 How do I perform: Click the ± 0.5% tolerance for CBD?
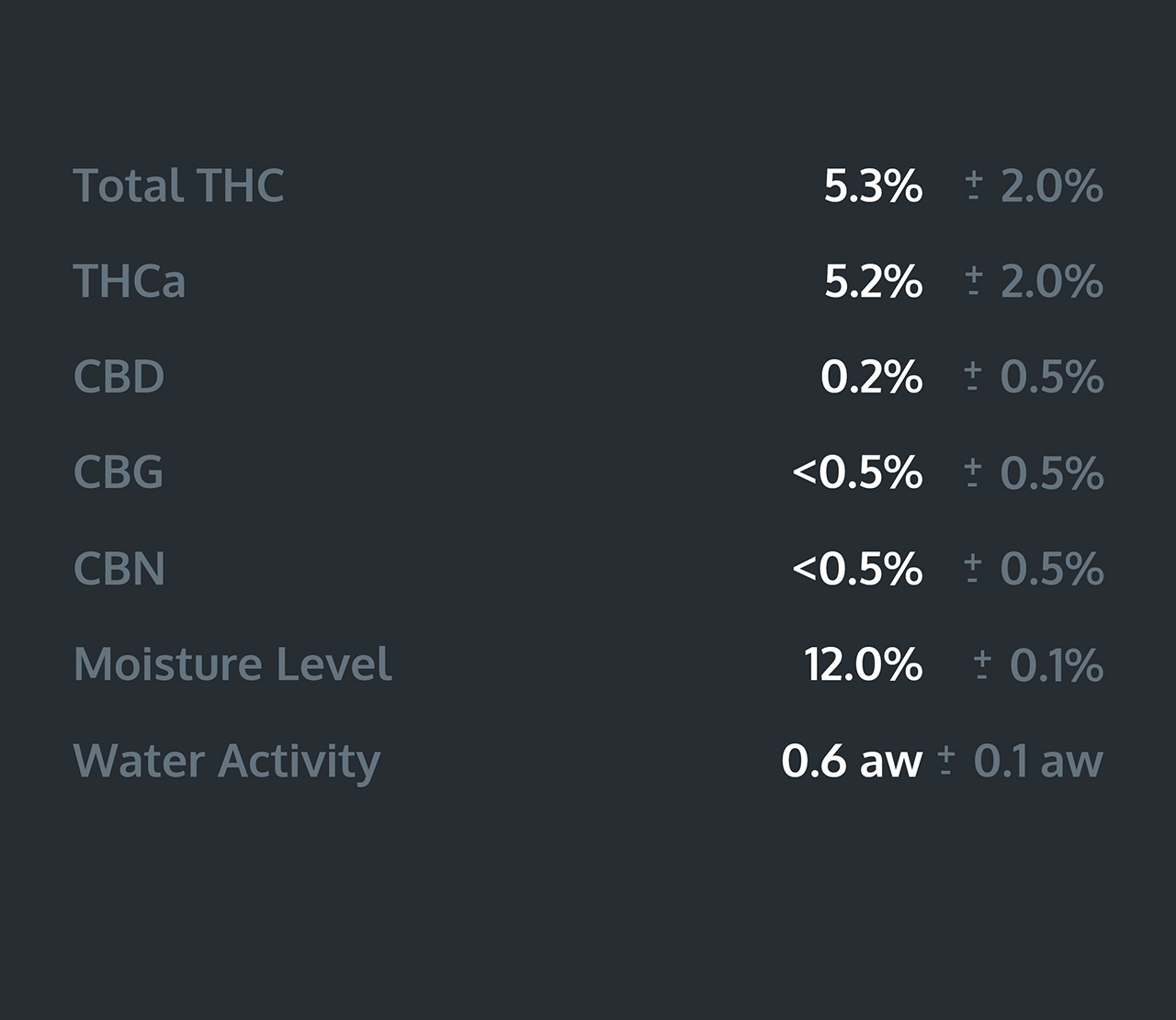tap(1035, 377)
